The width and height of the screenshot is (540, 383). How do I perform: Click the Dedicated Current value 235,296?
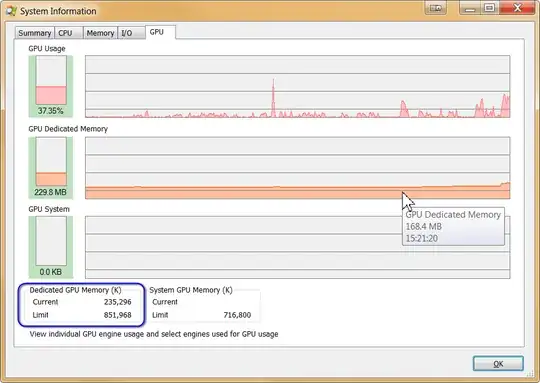pyautogui.click(x=117, y=302)
